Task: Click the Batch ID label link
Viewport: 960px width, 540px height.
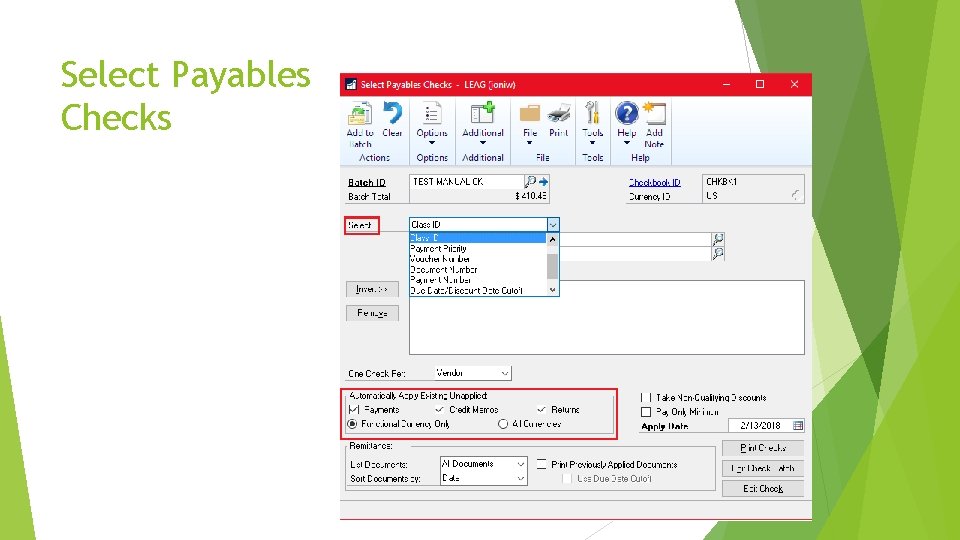Action: (367, 182)
